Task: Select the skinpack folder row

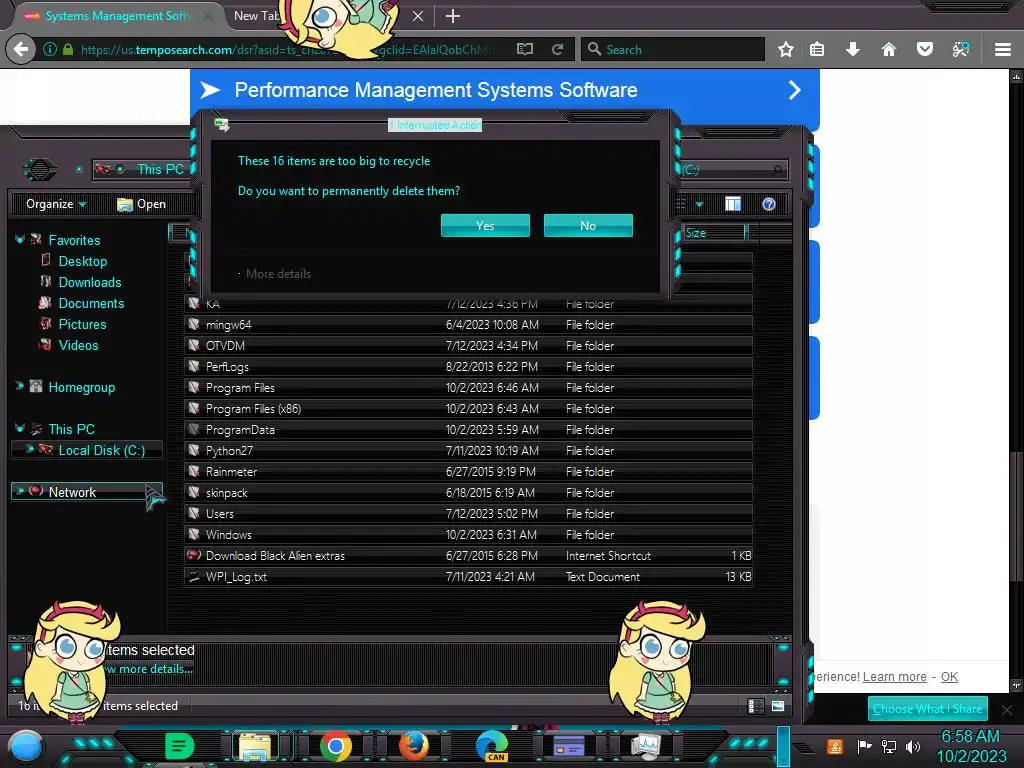Action: tap(468, 492)
